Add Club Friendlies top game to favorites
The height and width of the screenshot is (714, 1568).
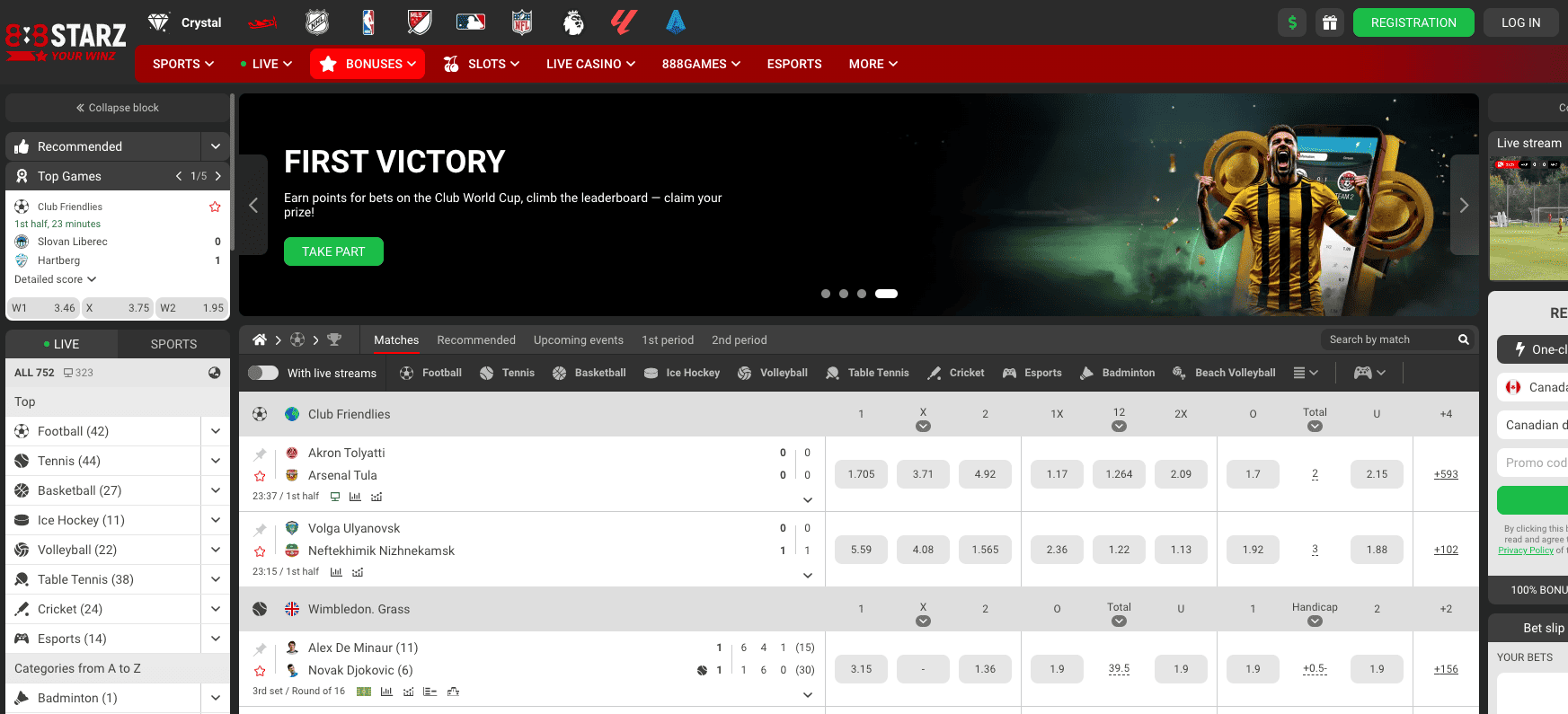[215, 207]
